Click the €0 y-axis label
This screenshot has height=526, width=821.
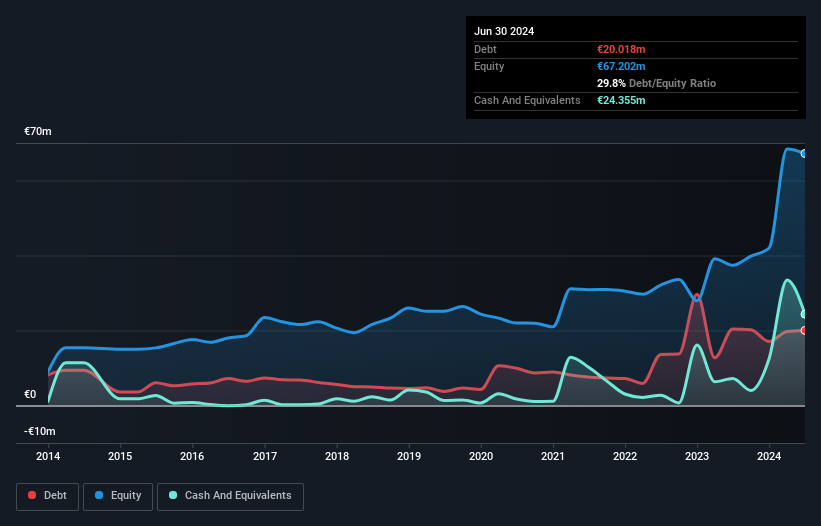pyautogui.click(x=30, y=394)
